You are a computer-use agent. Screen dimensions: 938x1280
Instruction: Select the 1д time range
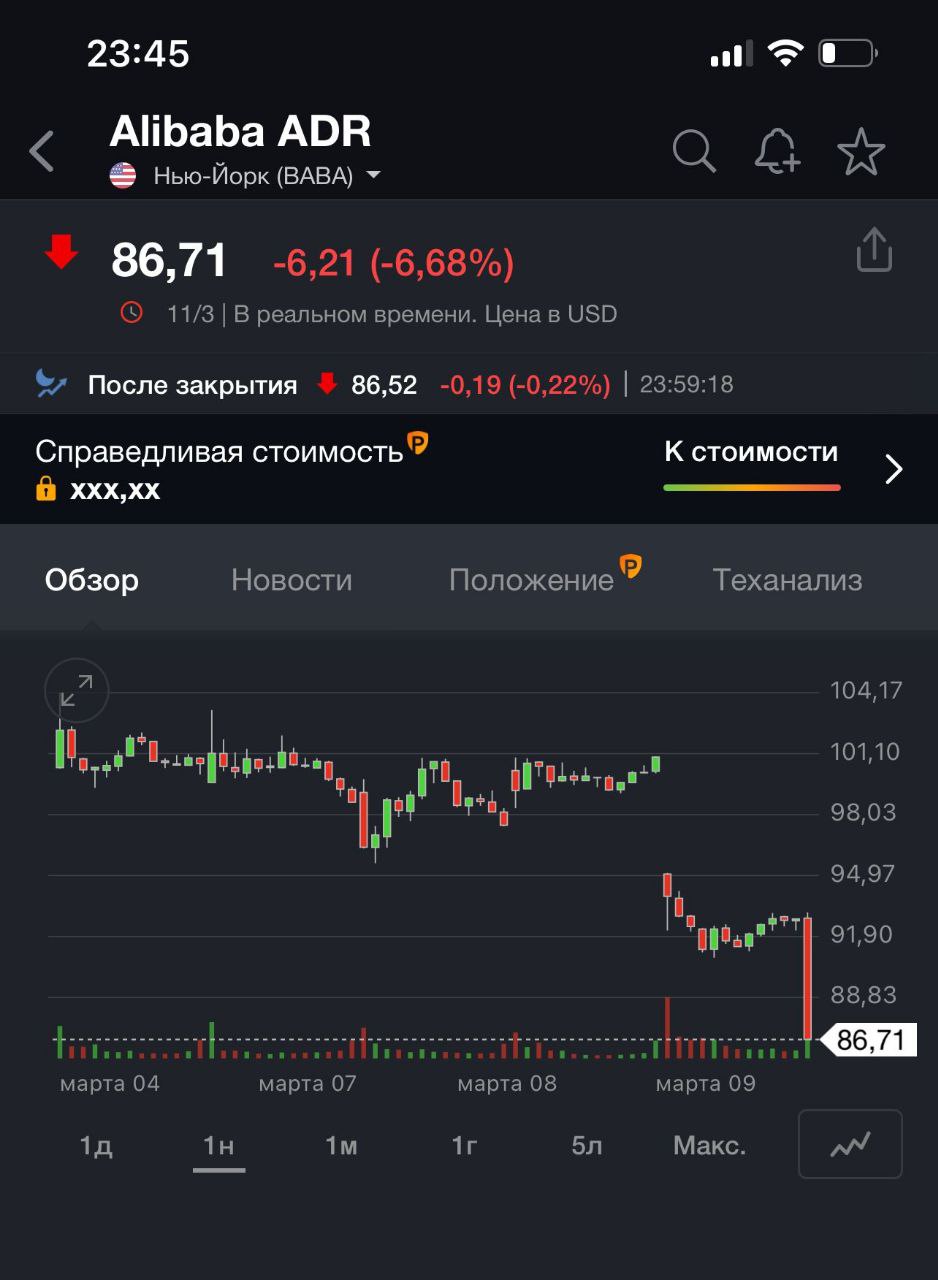[96, 1146]
